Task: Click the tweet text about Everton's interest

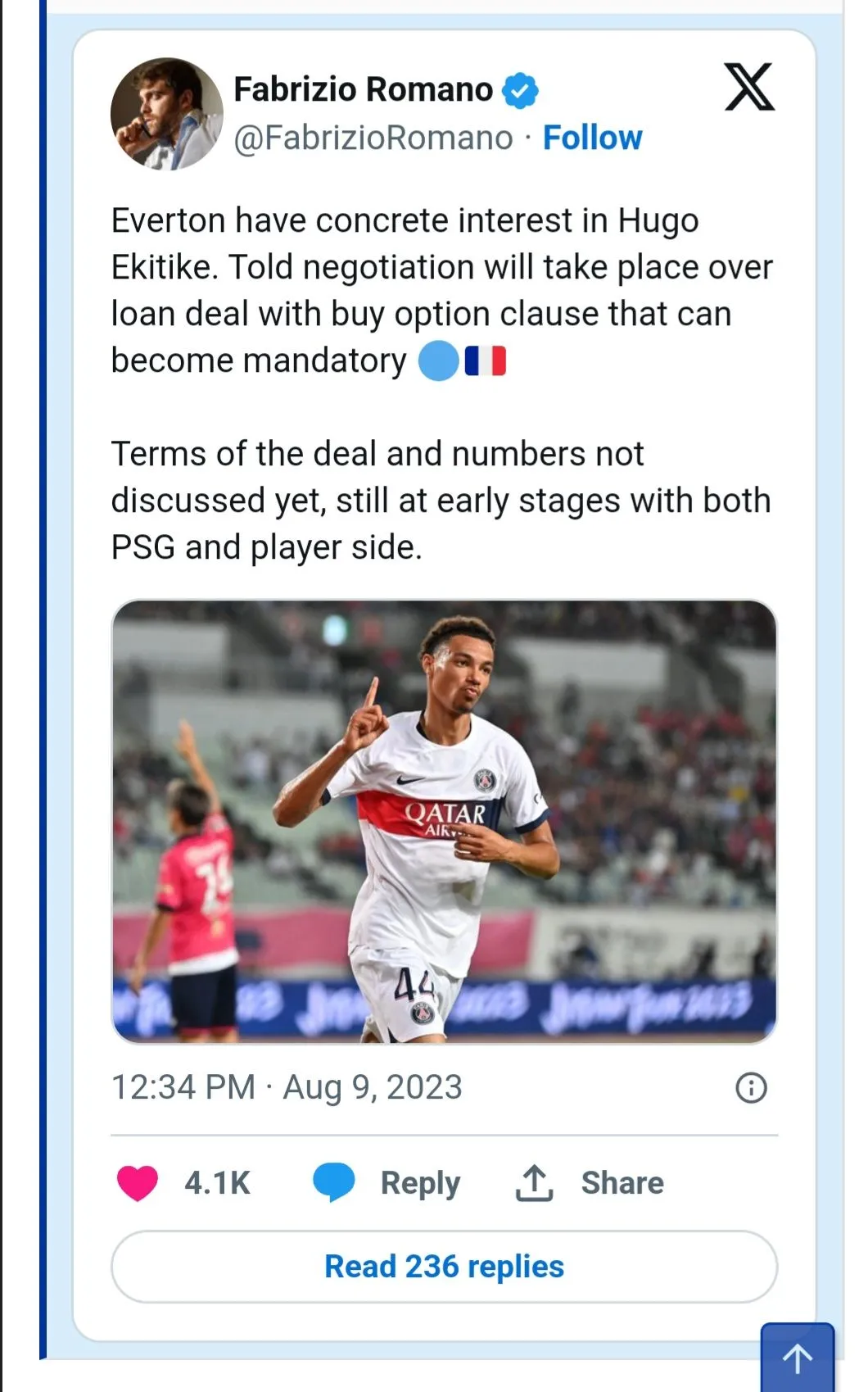Action: point(442,291)
